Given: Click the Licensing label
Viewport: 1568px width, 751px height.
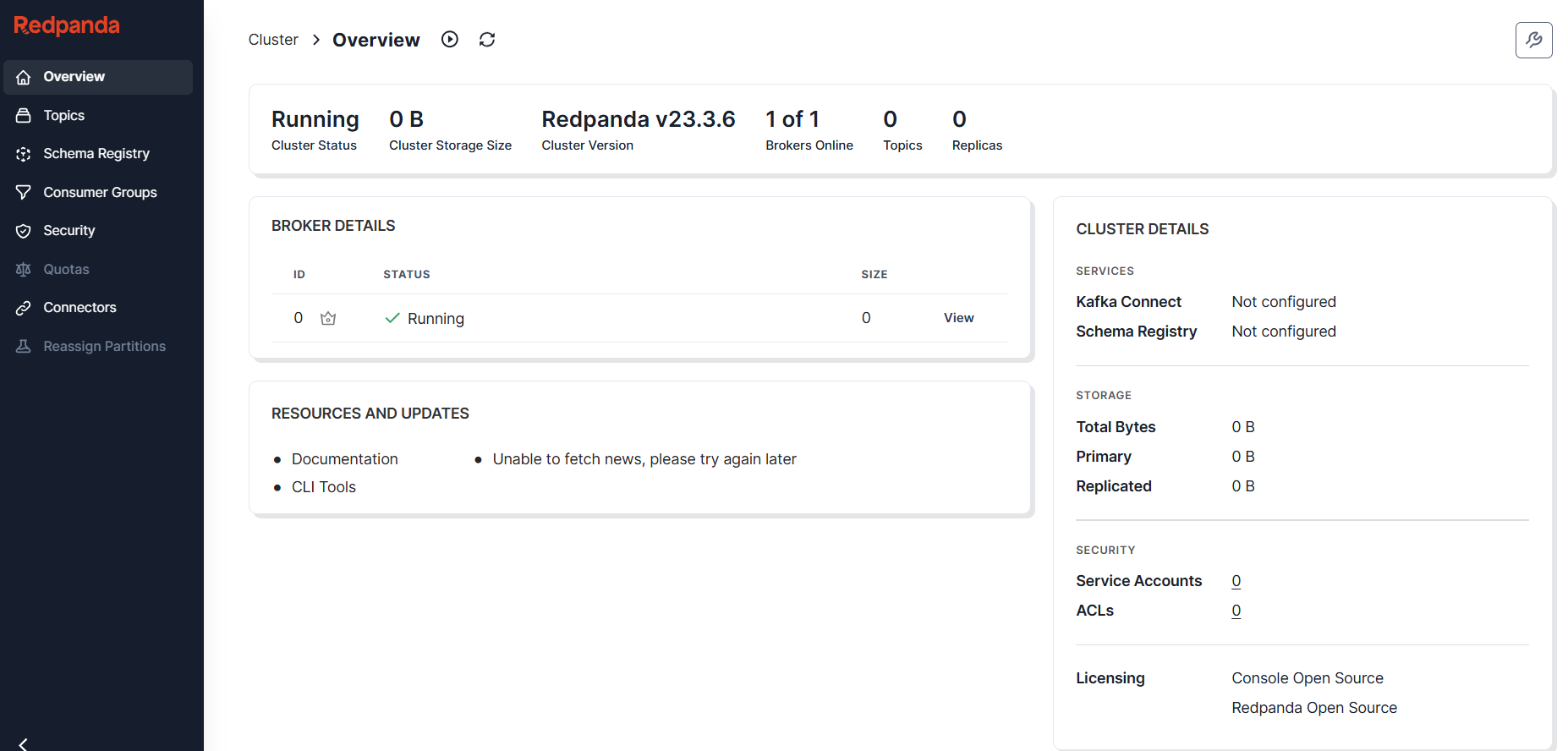Looking at the screenshot, I should coord(1110,678).
